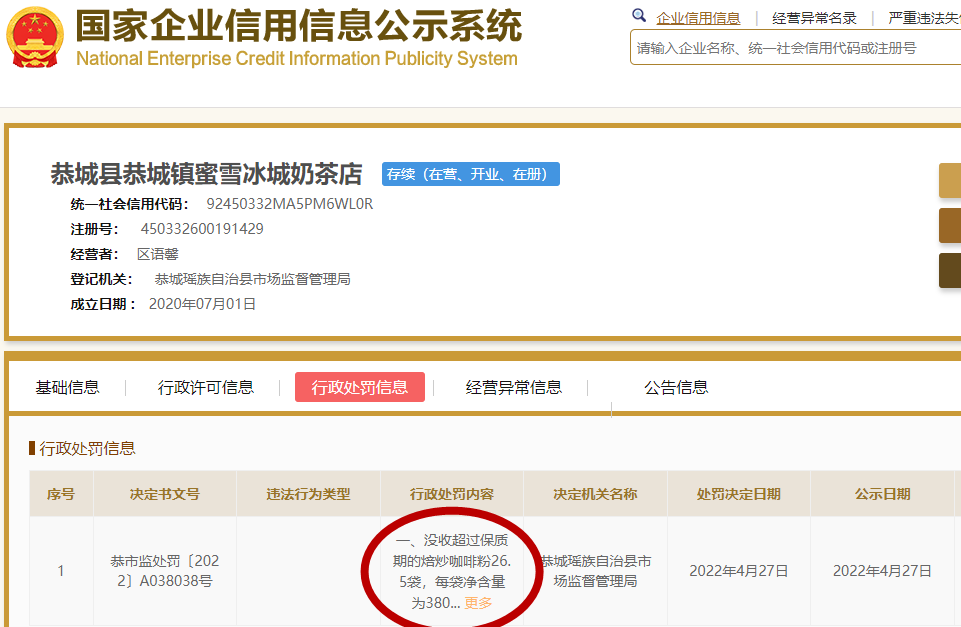Show the 公告信息 tab
The height and width of the screenshot is (627, 961).
[676, 387]
